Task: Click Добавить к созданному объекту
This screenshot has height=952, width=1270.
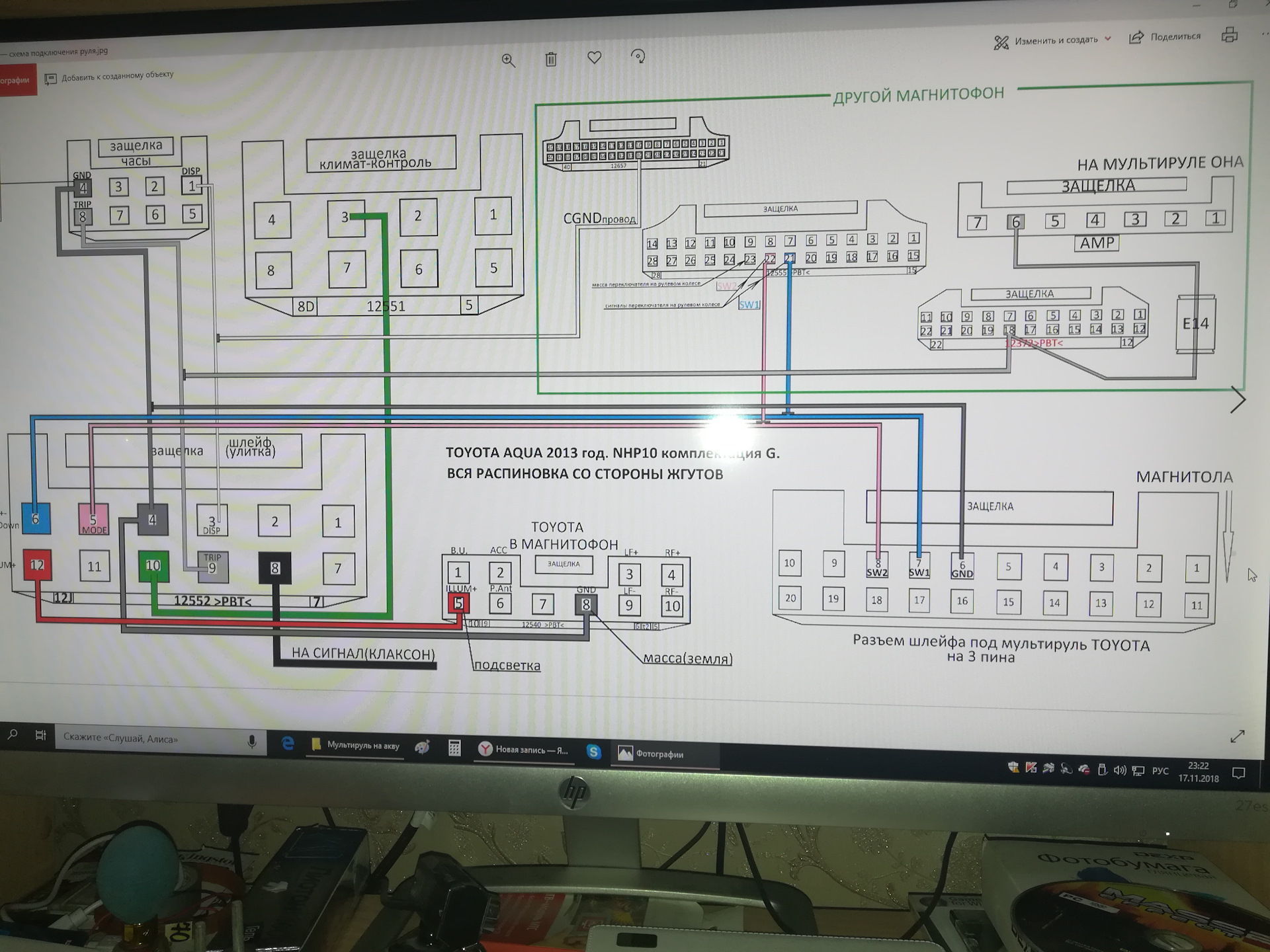Action: tap(109, 77)
